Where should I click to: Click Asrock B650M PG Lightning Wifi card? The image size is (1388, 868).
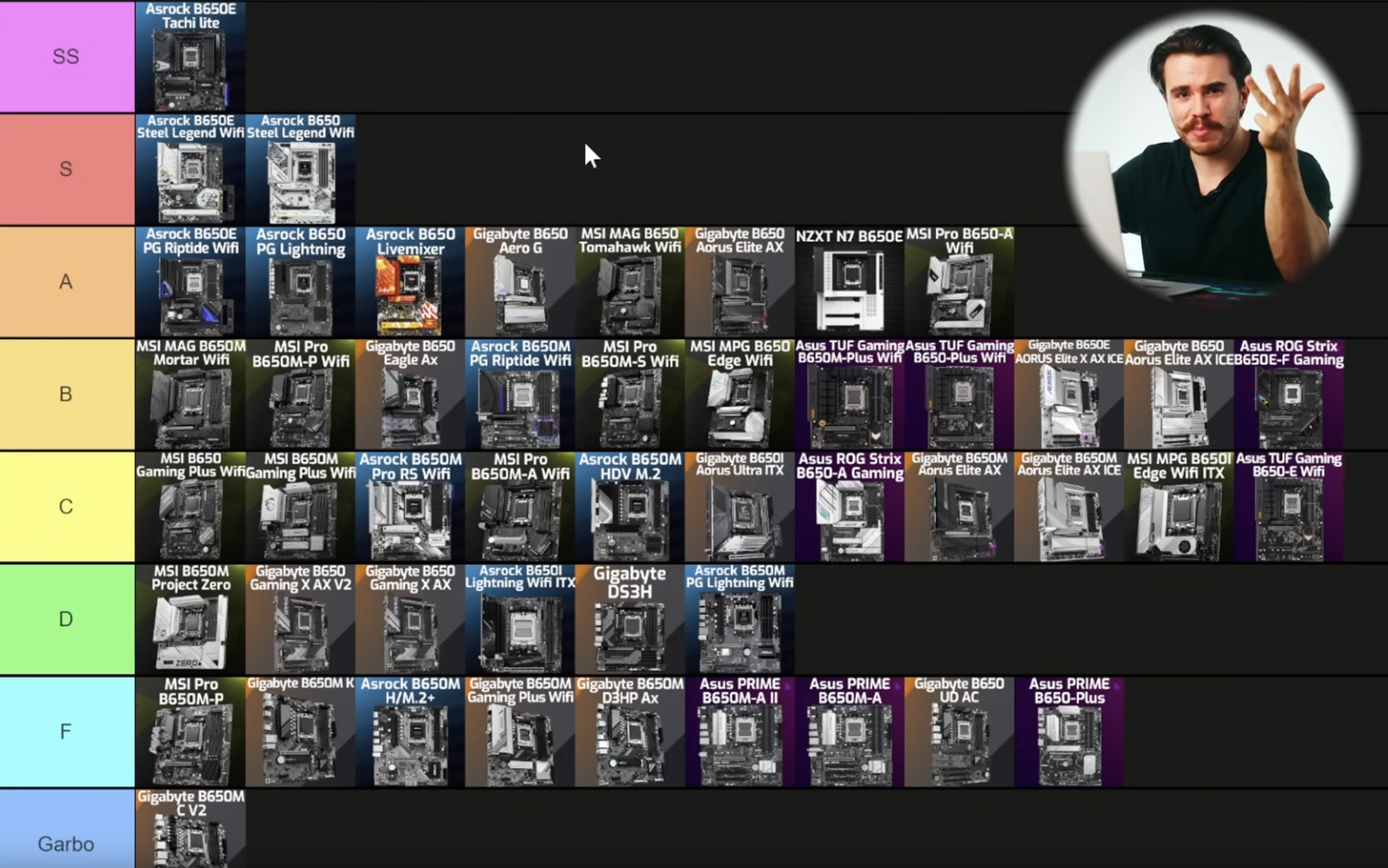[x=739, y=619]
